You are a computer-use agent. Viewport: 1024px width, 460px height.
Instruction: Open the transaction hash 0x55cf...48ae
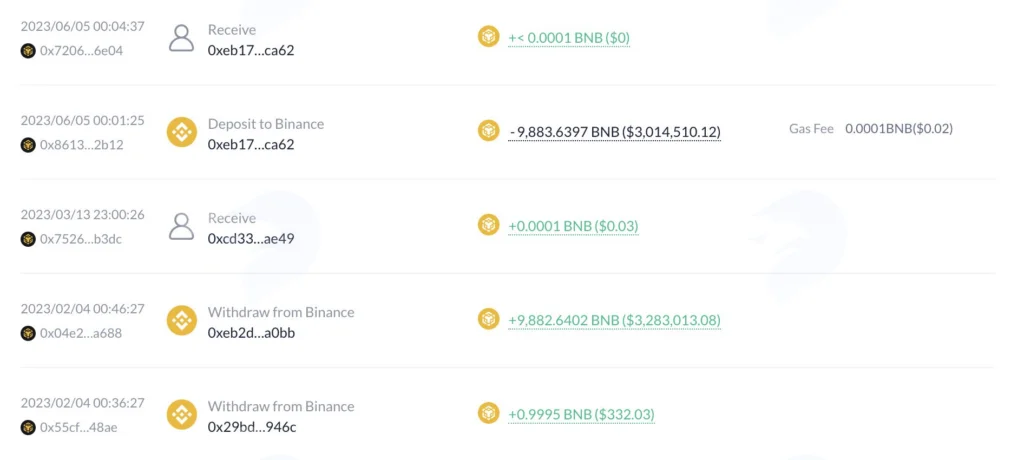point(79,427)
